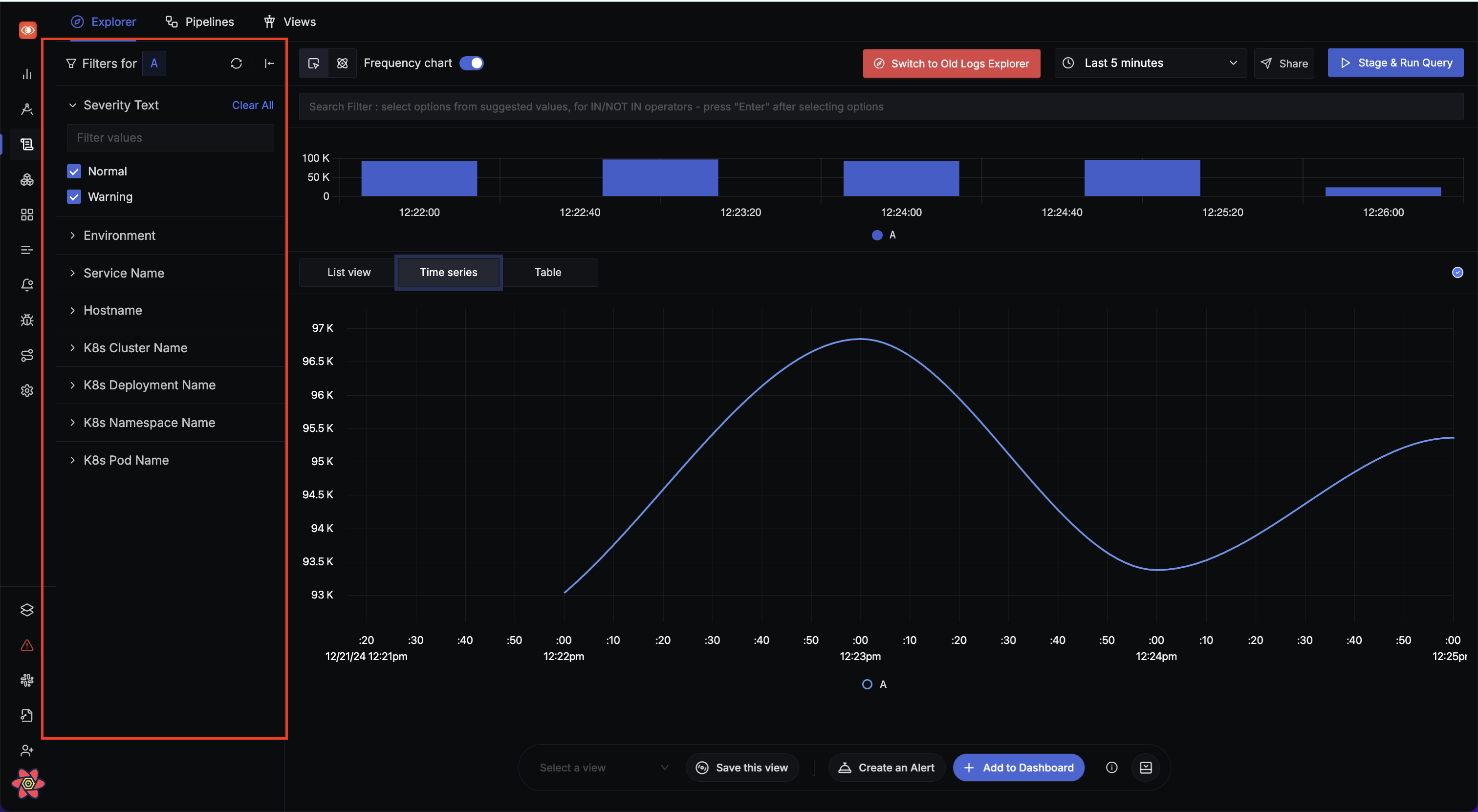Screen dimensions: 1478x812
Task: Click the document file icon in sidebar
Action: pyautogui.click(x=27, y=715)
